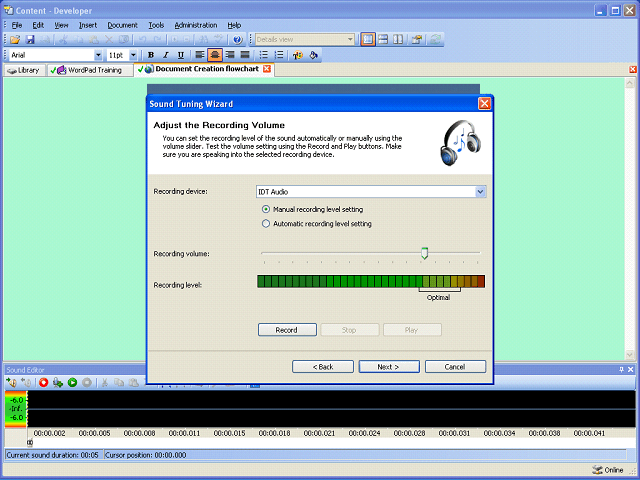Open the Help menu
This screenshot has height=480, width=640.
click(x=234, y=25)
